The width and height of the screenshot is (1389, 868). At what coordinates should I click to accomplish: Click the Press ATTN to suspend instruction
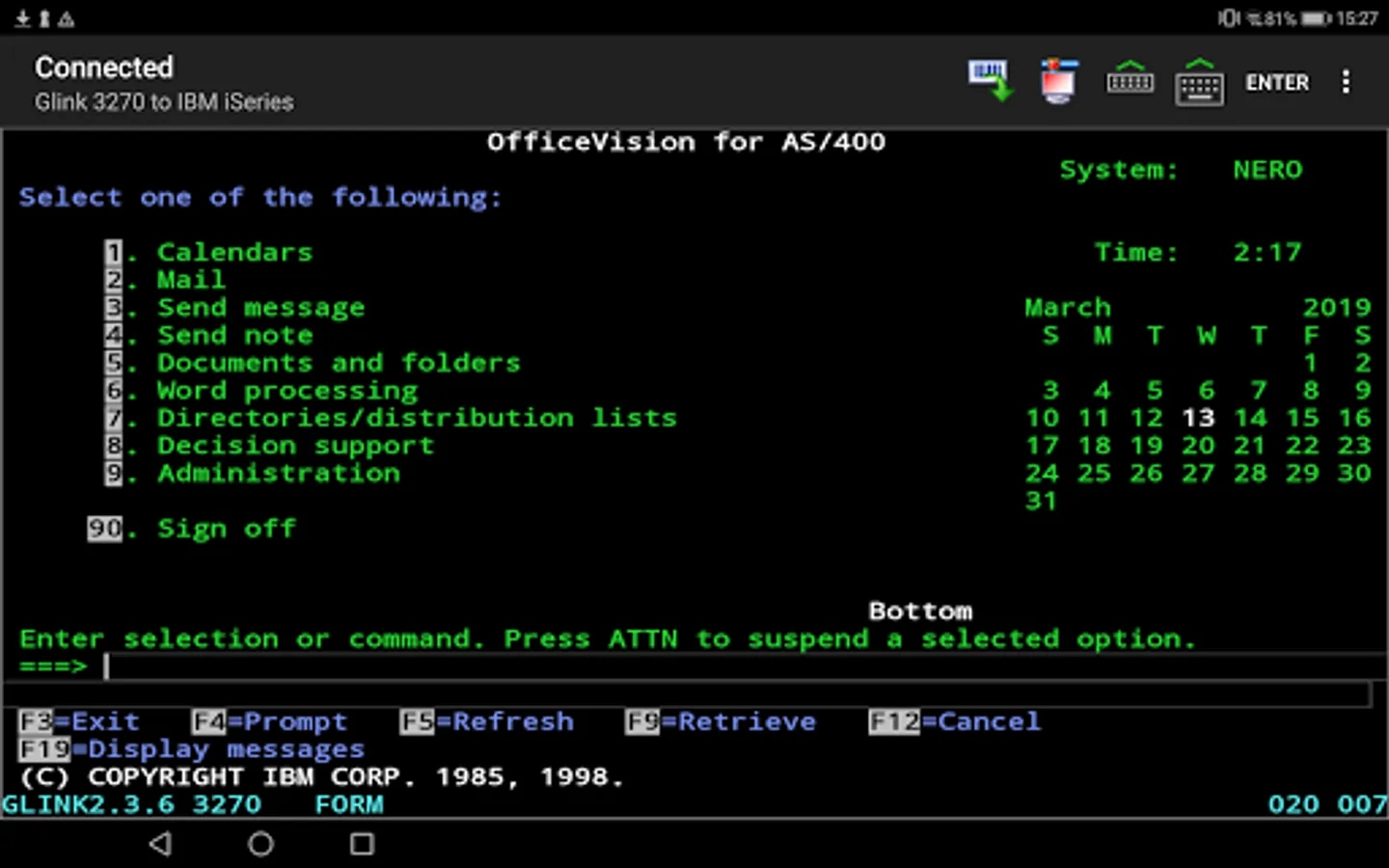coord(850,639)
